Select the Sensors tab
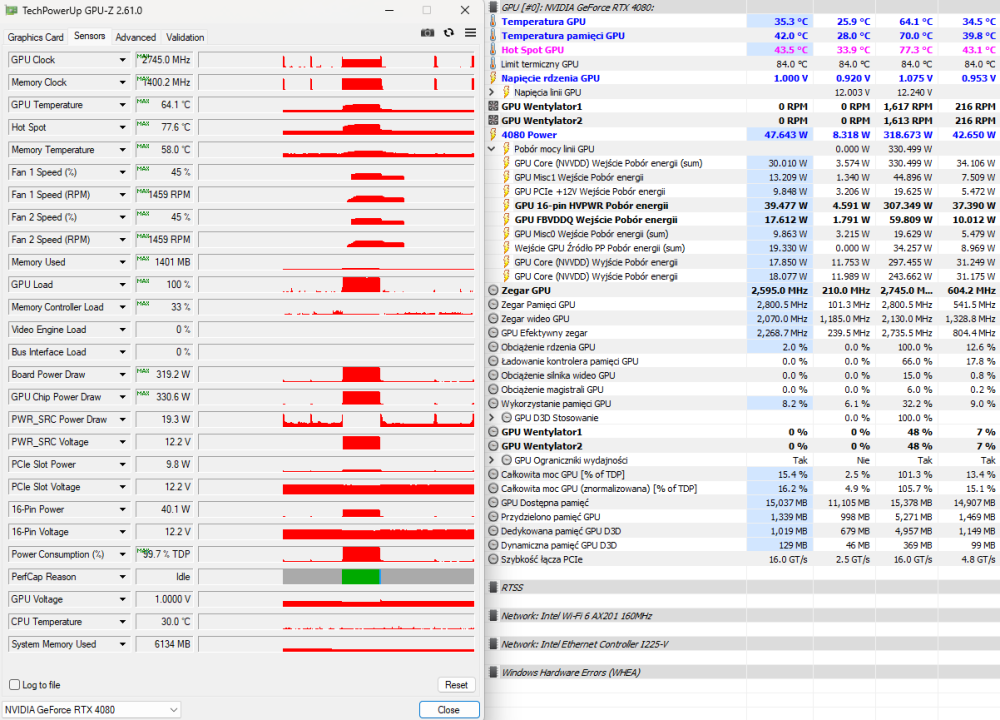Screen dimensions: 1000x720 [x=89, y=36]
